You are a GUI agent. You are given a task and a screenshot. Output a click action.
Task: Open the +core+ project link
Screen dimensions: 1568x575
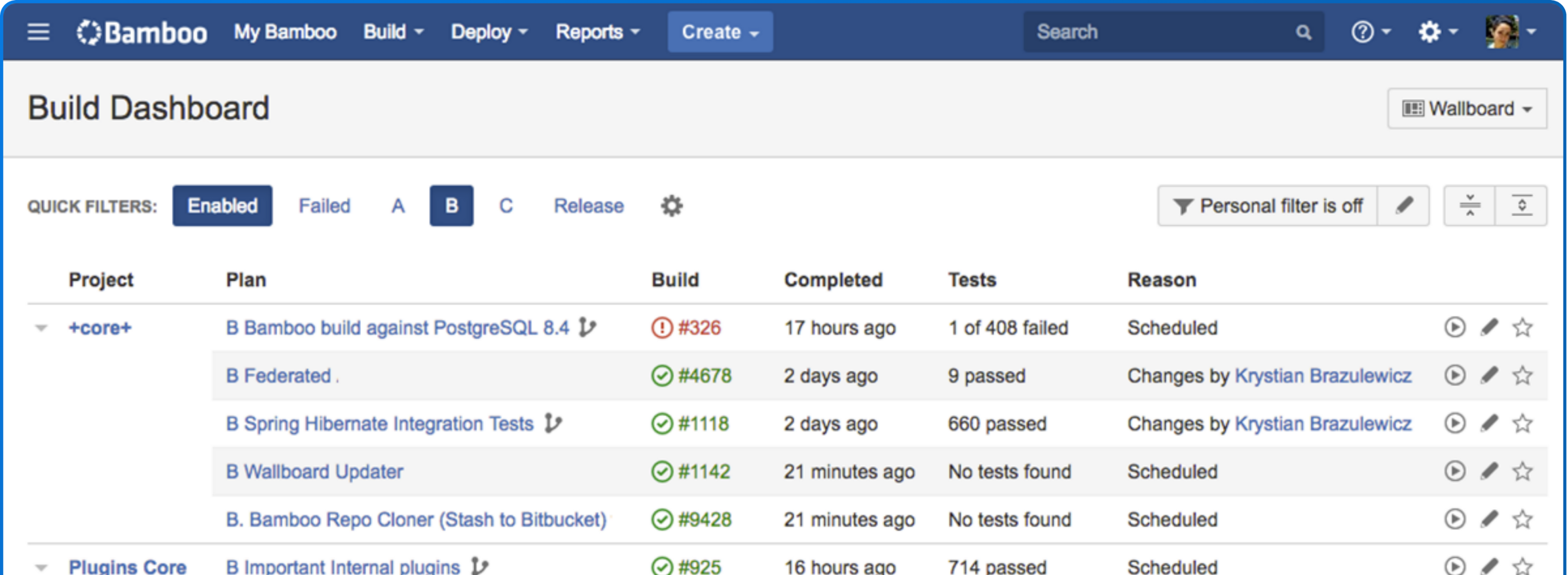100,328
